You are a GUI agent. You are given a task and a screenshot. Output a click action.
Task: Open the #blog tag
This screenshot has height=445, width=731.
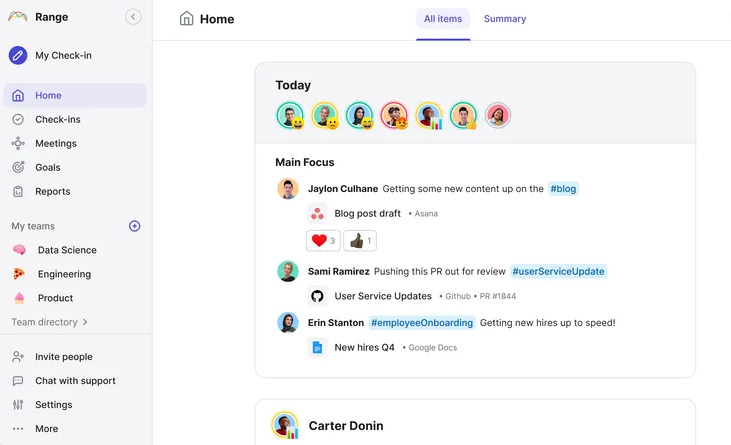pyautogui.click(x=563, y=189)
